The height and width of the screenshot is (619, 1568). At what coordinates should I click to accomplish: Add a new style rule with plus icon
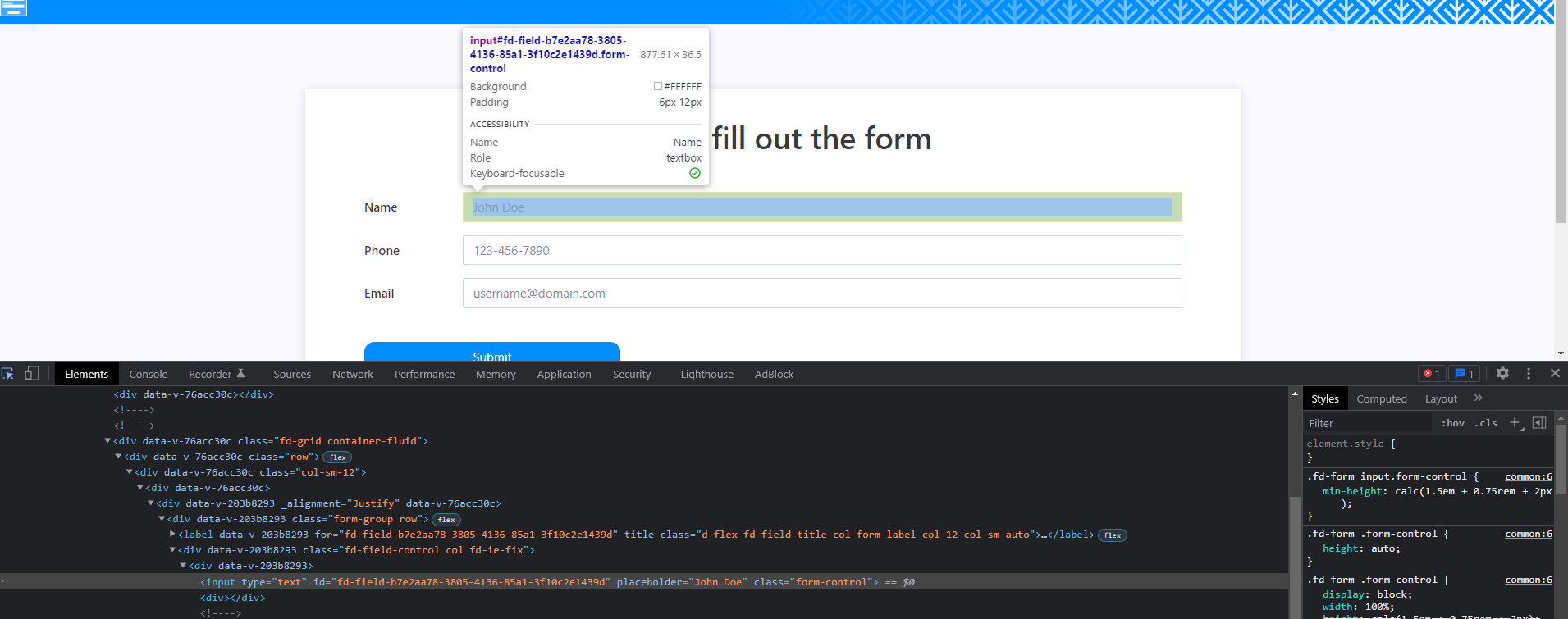1515,423
